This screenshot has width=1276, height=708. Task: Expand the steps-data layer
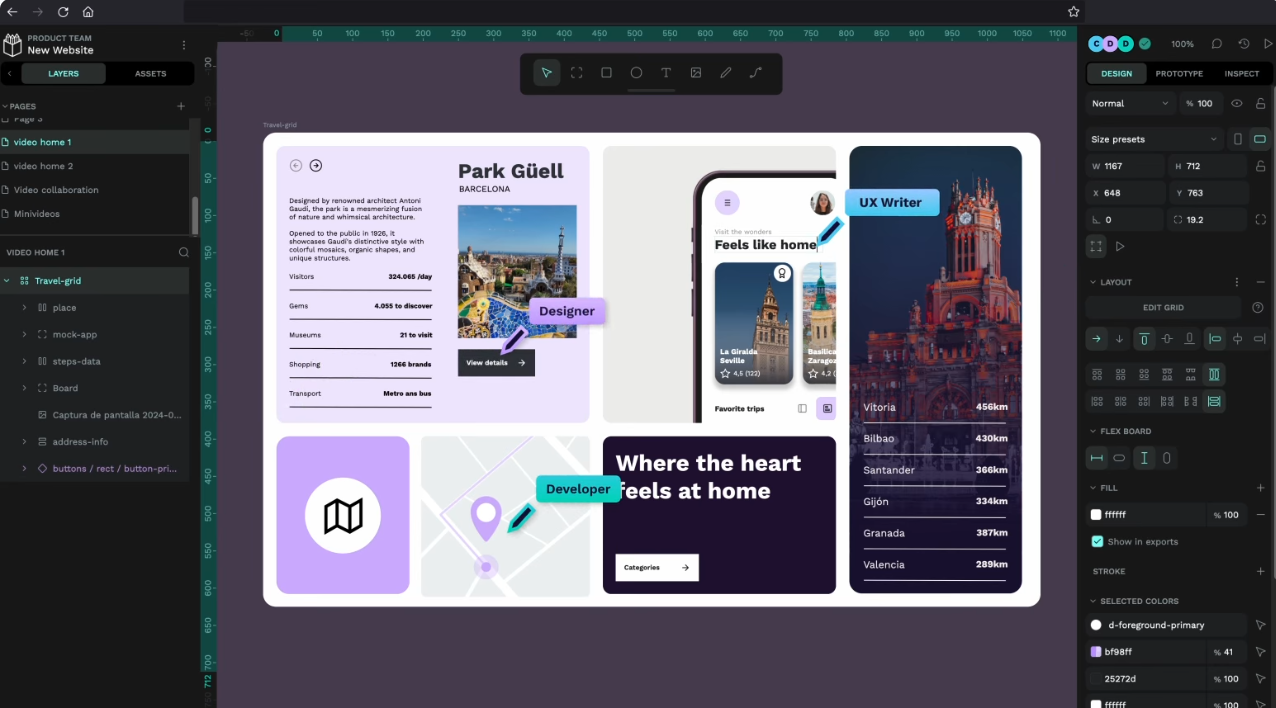click(x=24, y=361)
